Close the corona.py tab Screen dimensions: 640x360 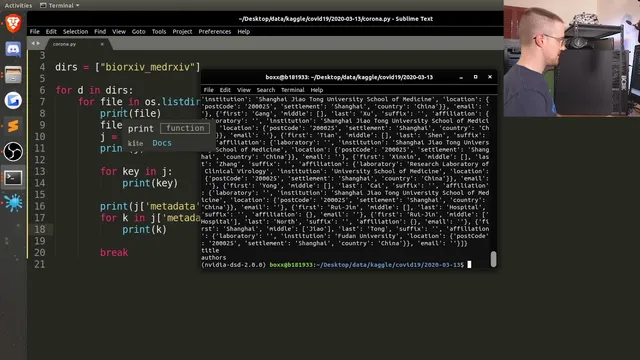pos(102,44)
